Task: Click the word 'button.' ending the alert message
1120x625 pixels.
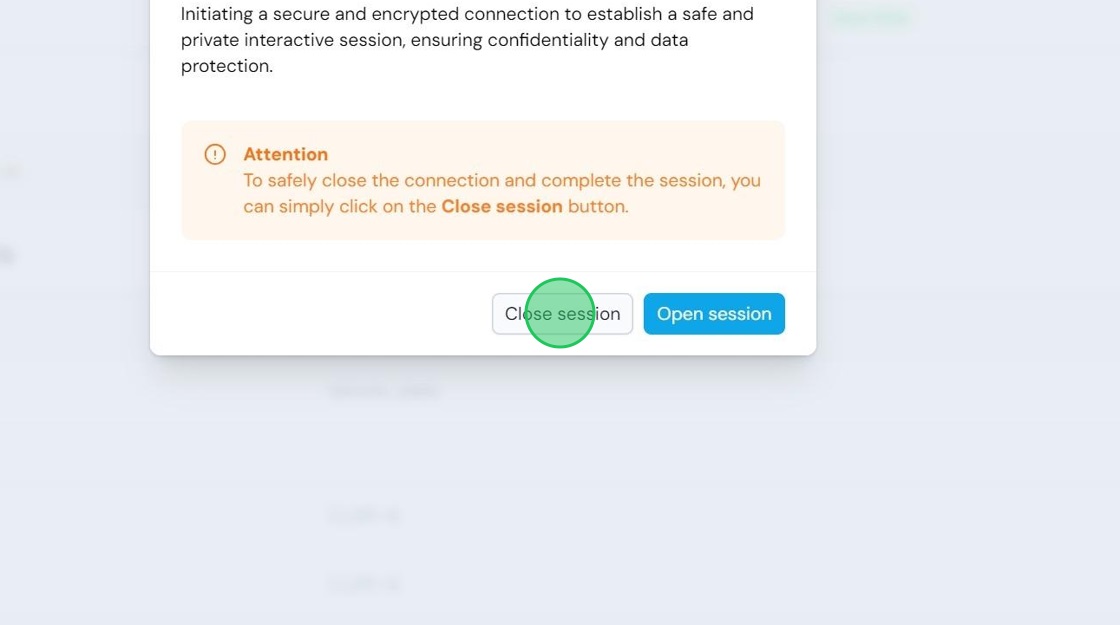Action: [599, 206]
